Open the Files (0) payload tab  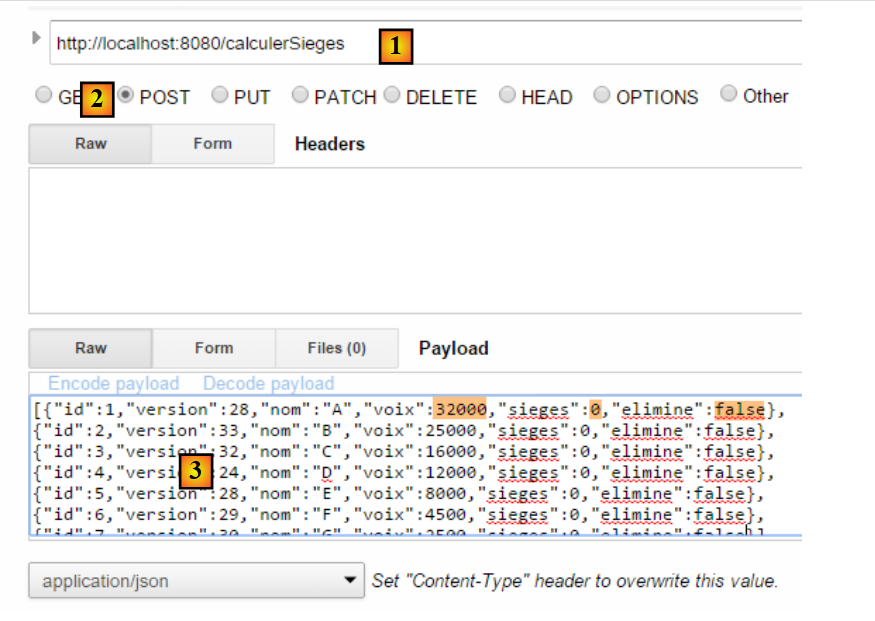pyautogui.click(x=336, y=348)
